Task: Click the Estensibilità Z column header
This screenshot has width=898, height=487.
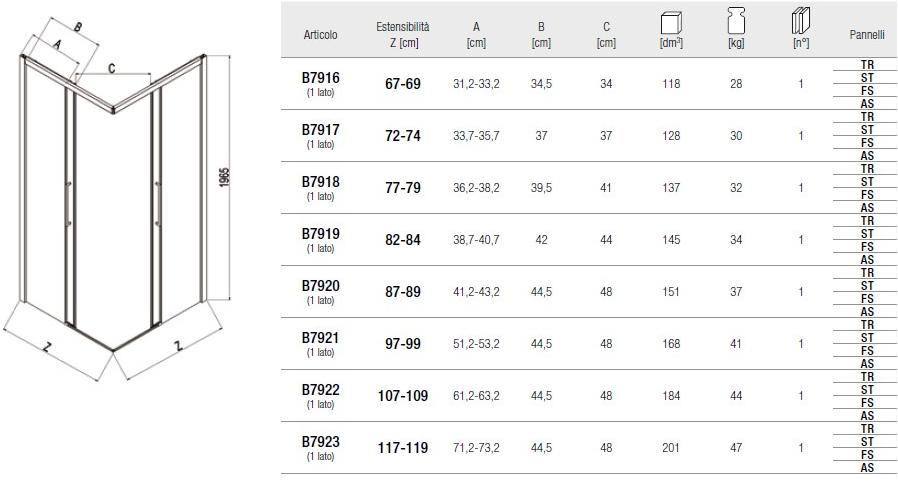Action: 403,34
